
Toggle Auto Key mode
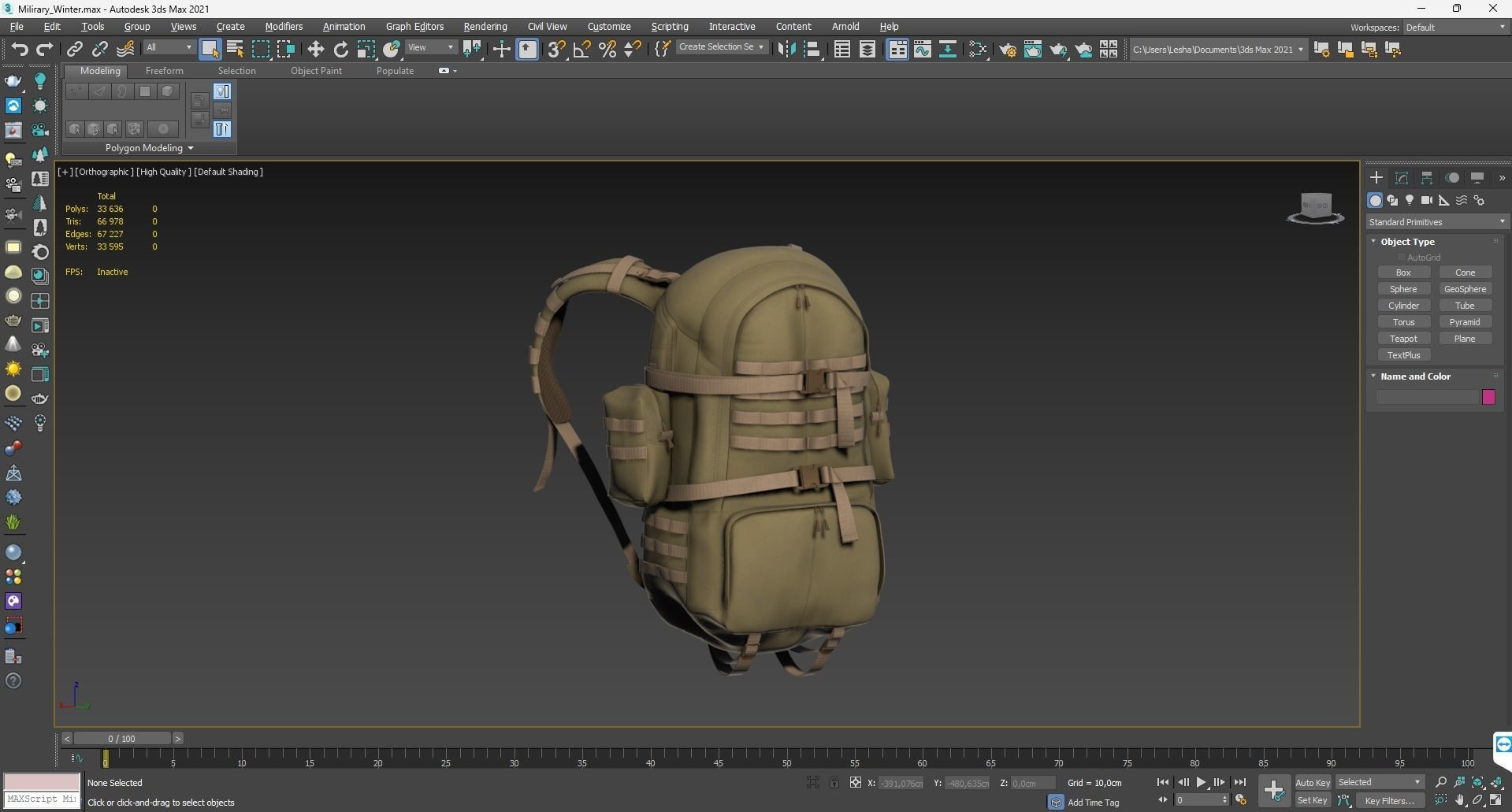[1313, 782]
